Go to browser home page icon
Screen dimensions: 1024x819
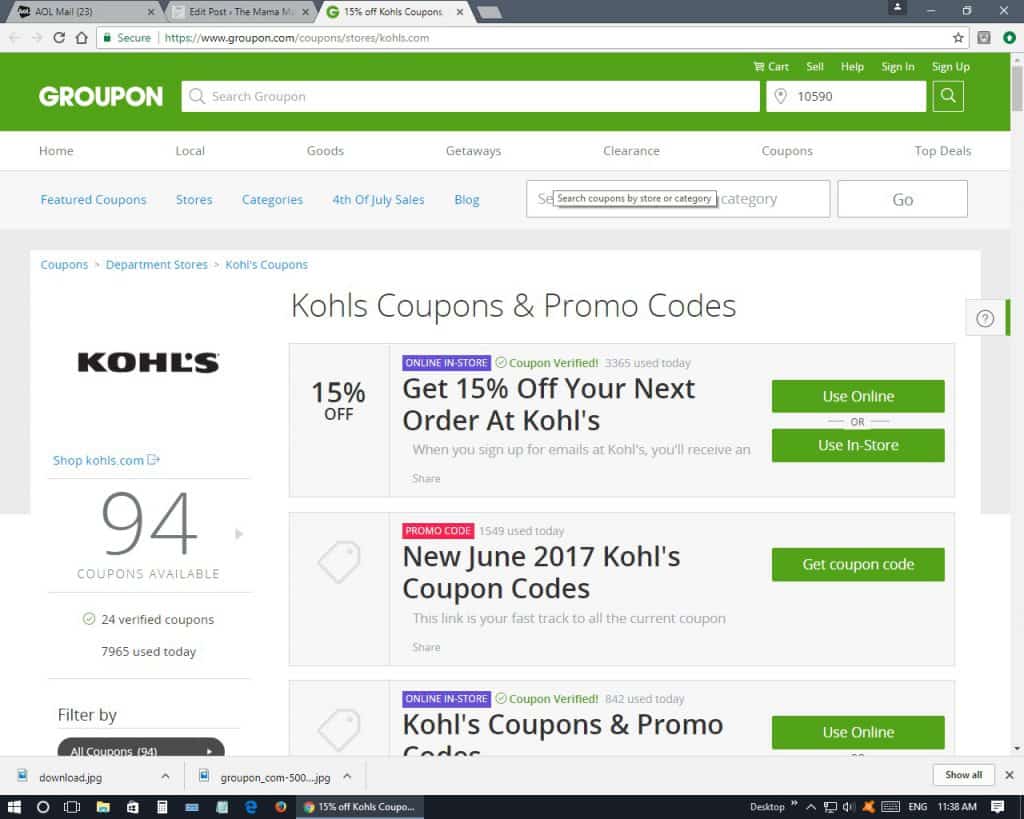(82, 38)
